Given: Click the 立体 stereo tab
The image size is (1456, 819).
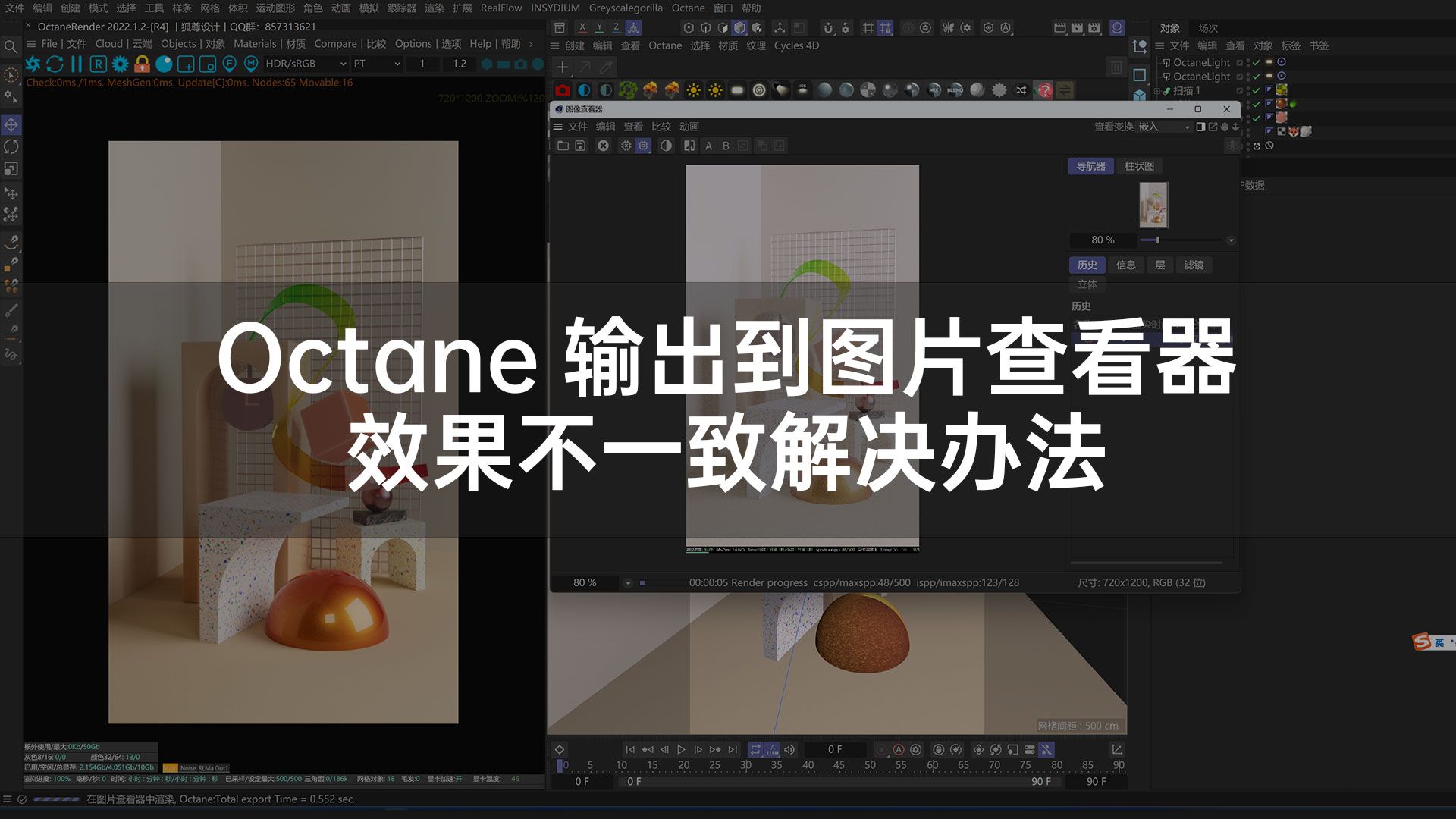Looking at the screenshot, I should click(1087, 284).
